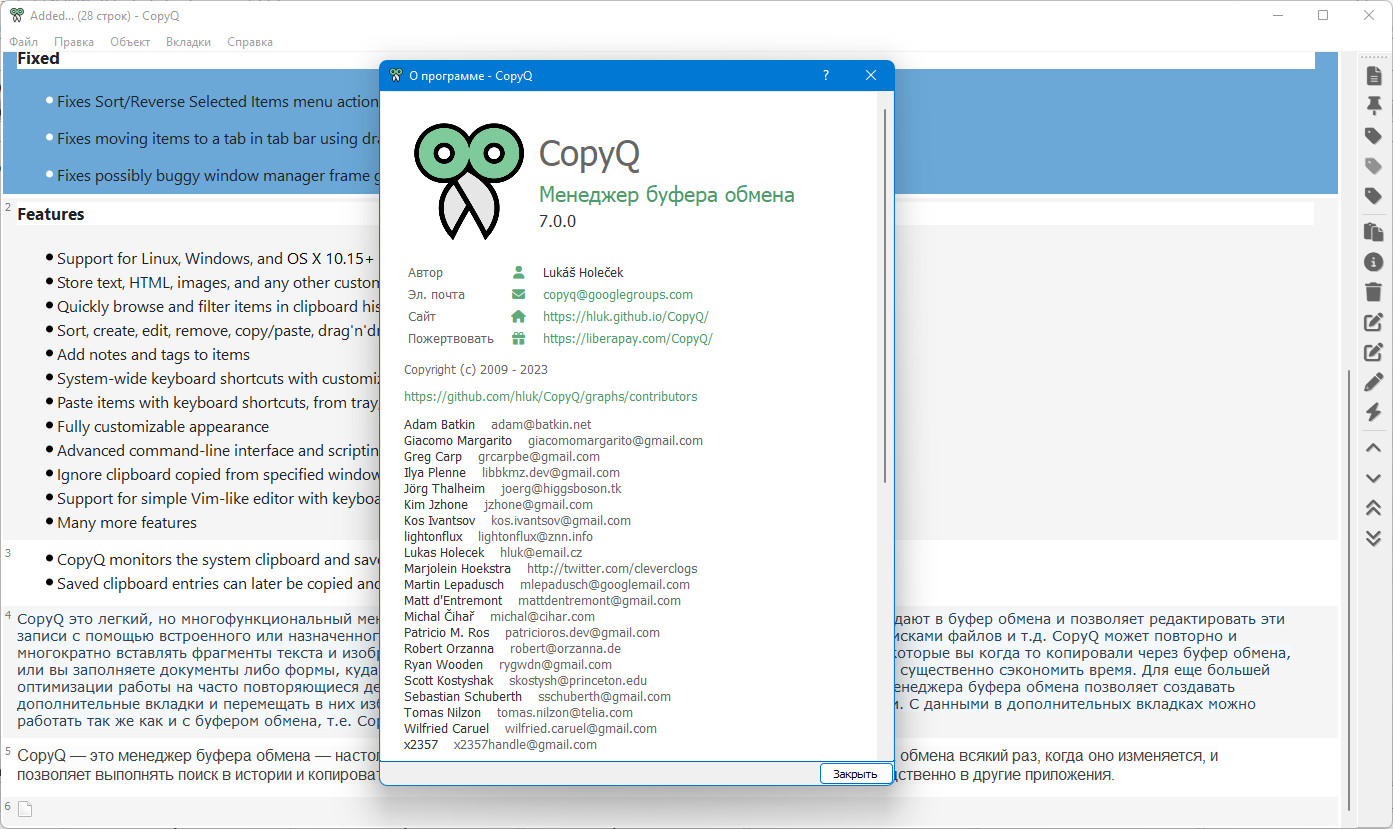Click the version number 7.0.0
The image size is (1393, 829).
pos(558,222)
